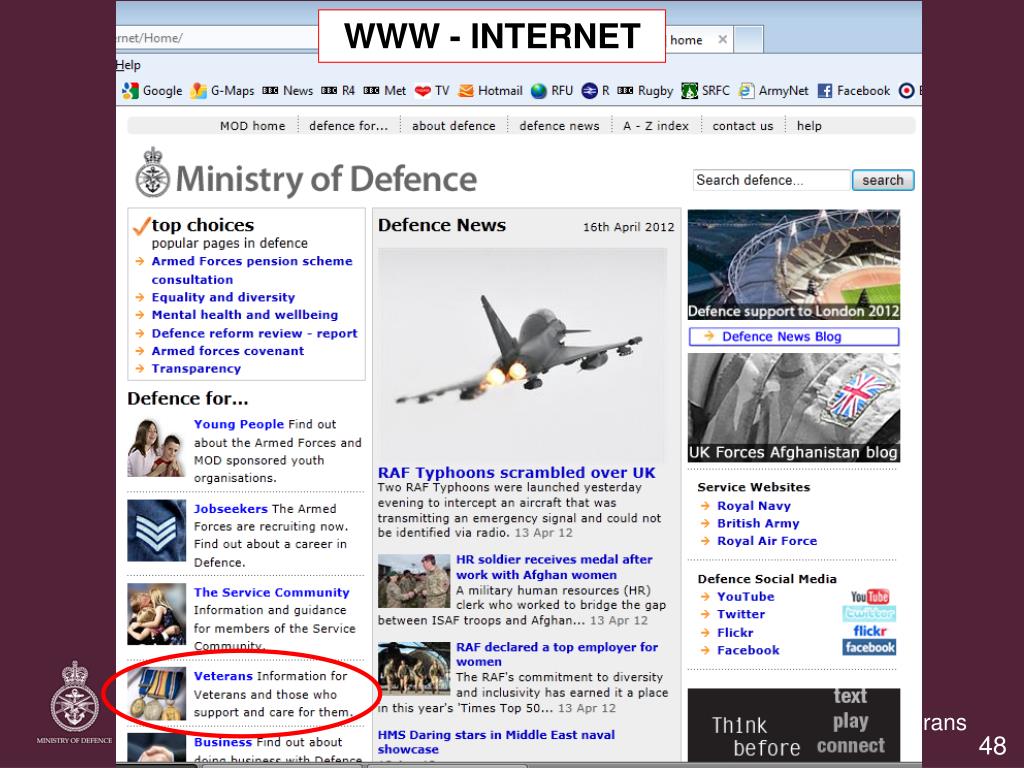This screenshot has height=768, width=1024.
Task: Click the search button
Action: coord(883,180)
